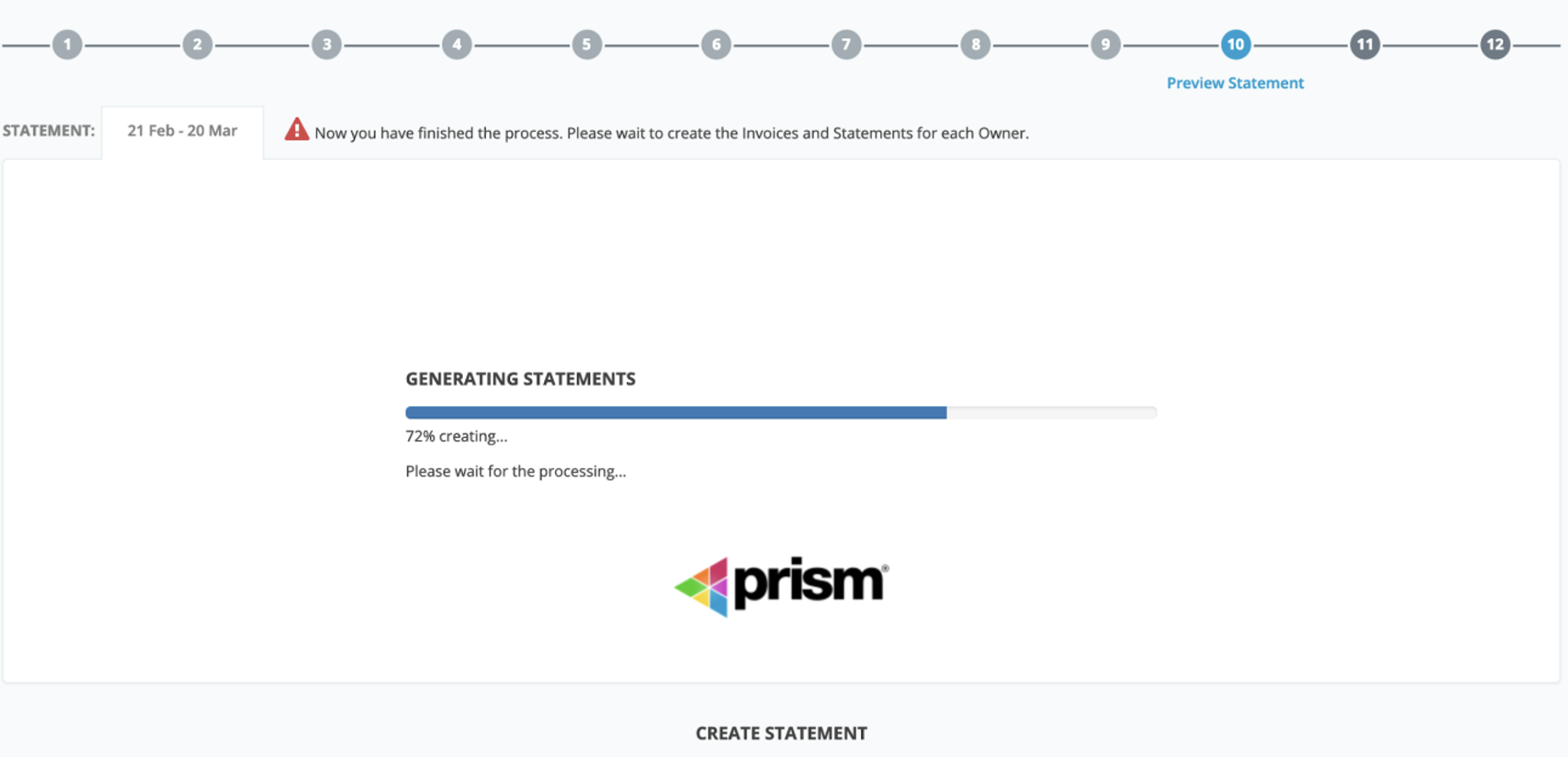Open step 4 of the wizard
The height and width of the screenshot is (757, 1568).
457,45
